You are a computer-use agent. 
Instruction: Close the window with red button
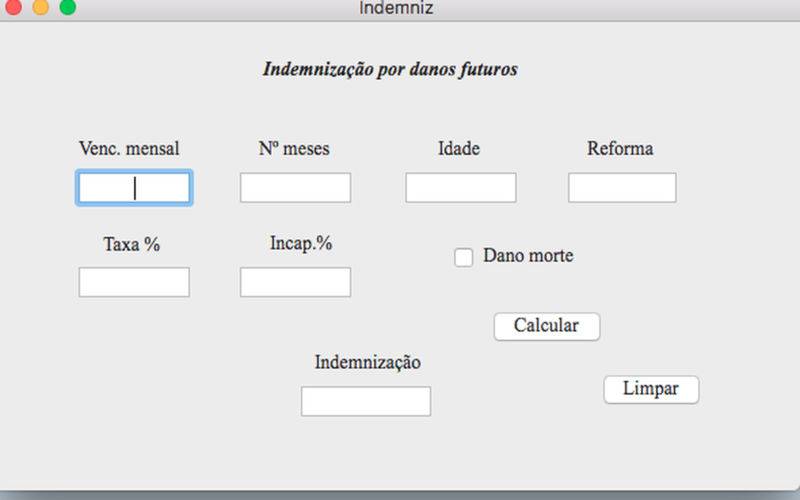[13, 7]
